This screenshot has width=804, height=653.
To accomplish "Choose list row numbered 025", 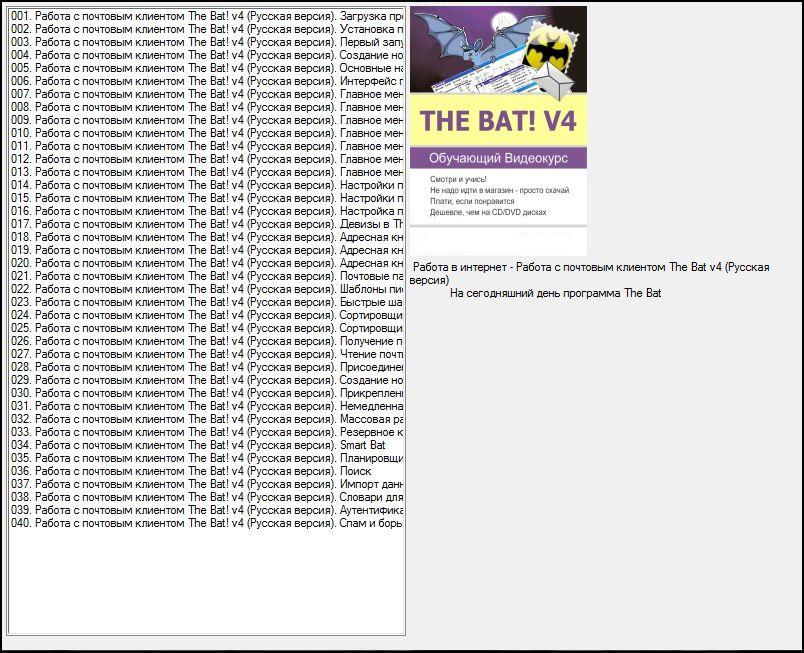I will point(207,328).
